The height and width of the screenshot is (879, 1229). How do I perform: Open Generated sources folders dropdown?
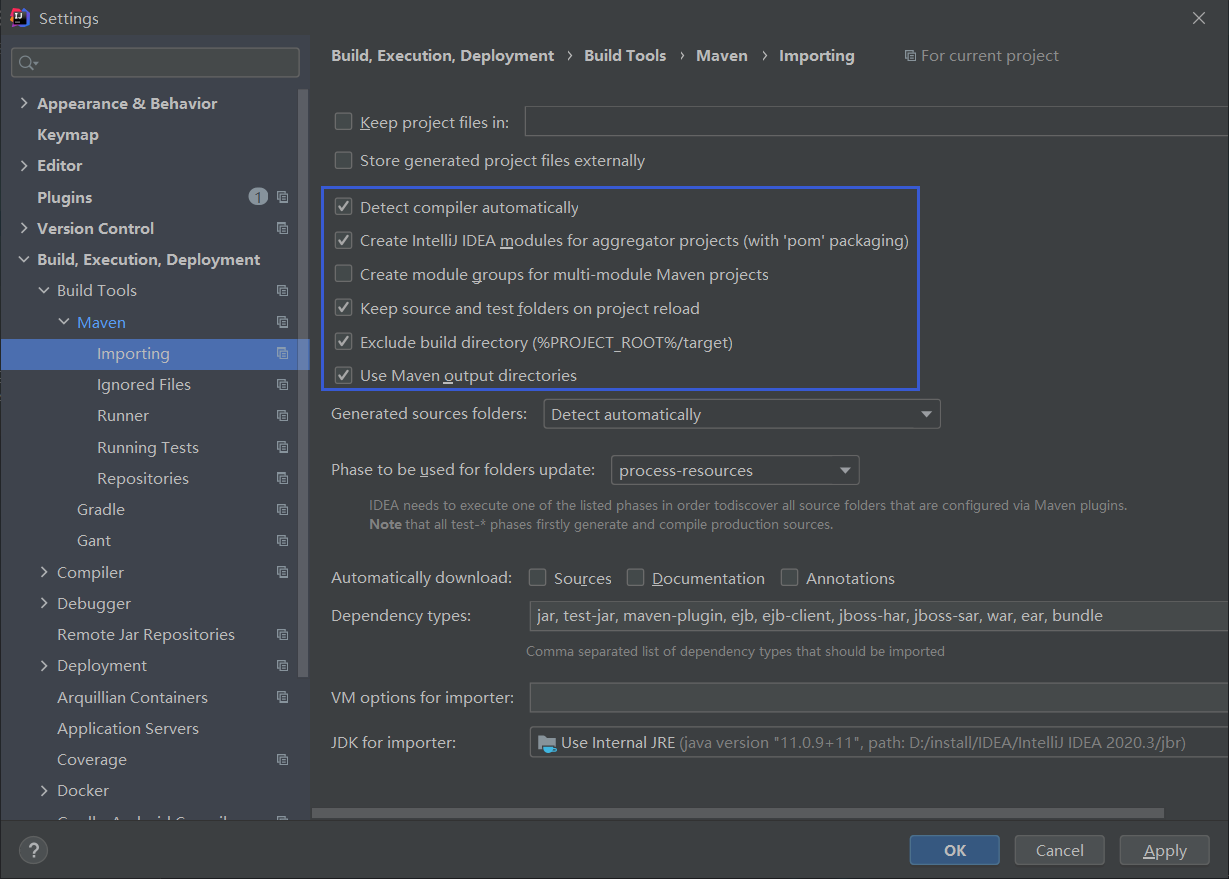(x=742, y=414)
